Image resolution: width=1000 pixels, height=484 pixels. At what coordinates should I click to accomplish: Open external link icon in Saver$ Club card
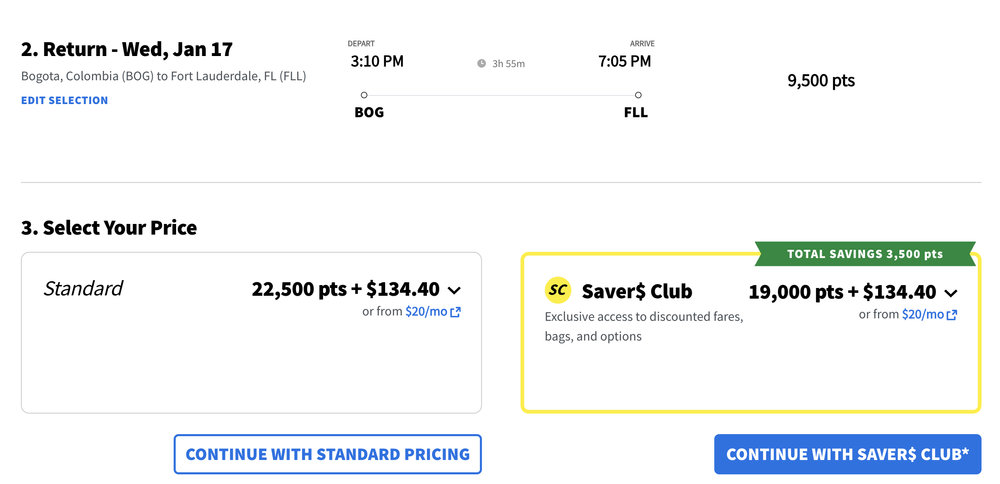click(x=952, y=315)
